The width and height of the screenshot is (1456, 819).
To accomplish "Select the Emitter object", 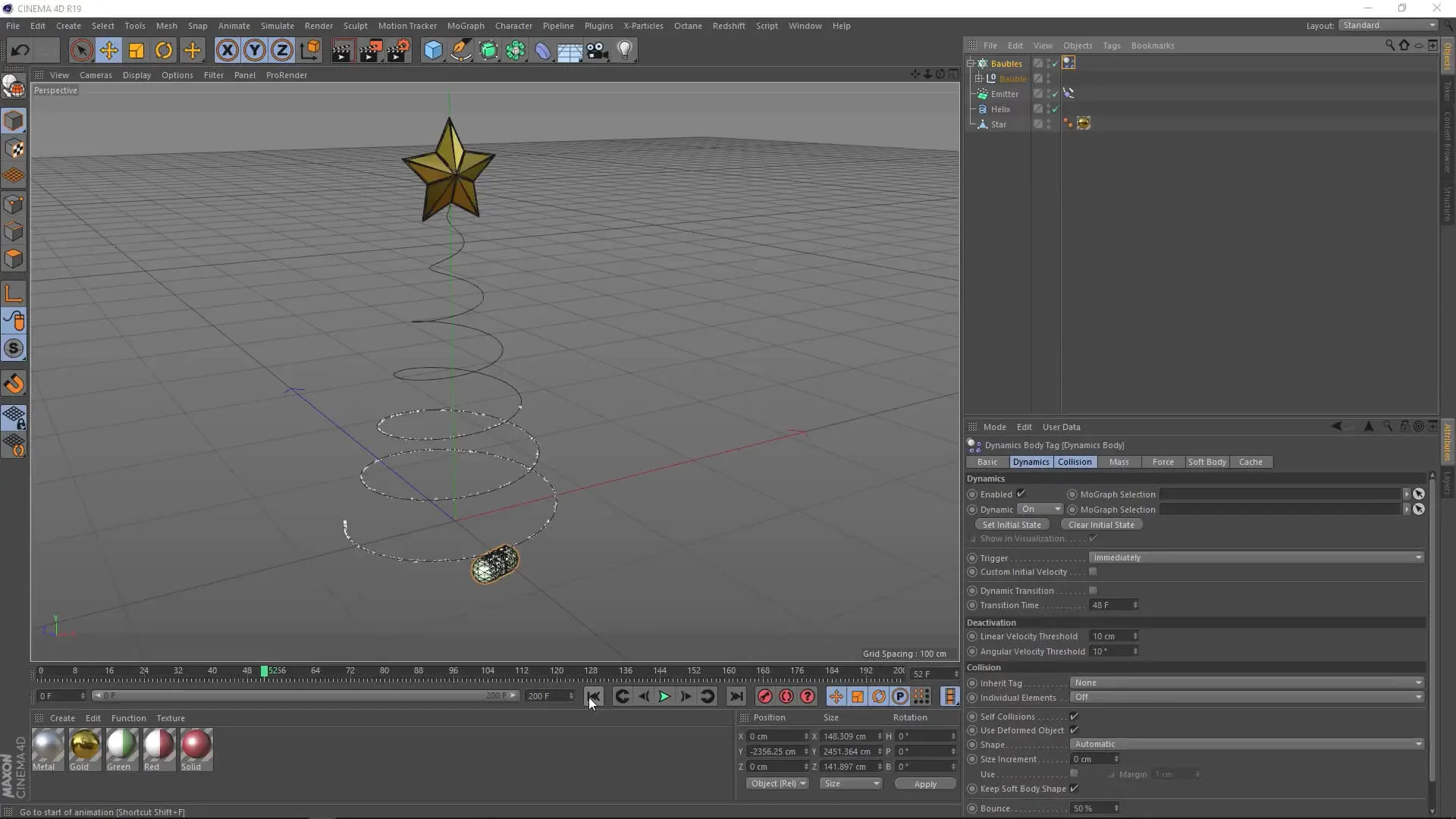I will (1004, 94).
